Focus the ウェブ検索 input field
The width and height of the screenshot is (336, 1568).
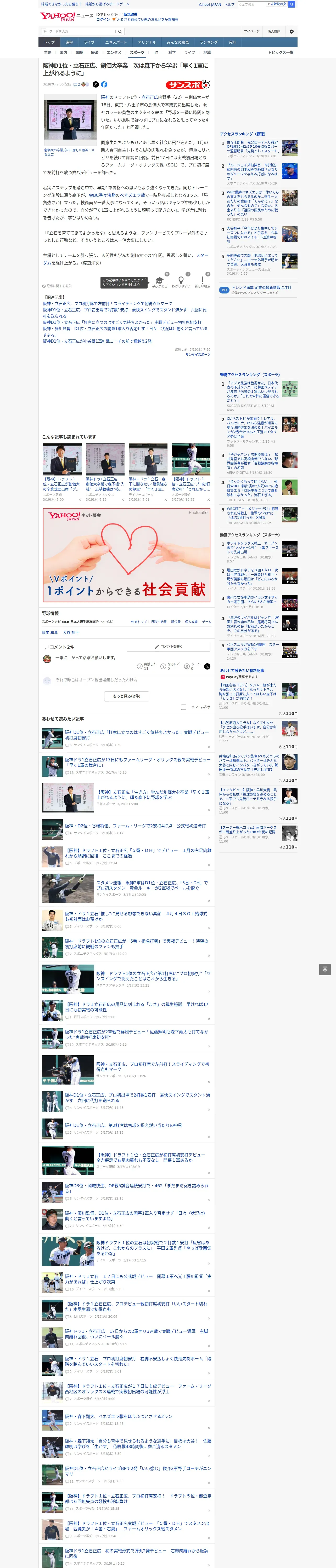point(252,4)
